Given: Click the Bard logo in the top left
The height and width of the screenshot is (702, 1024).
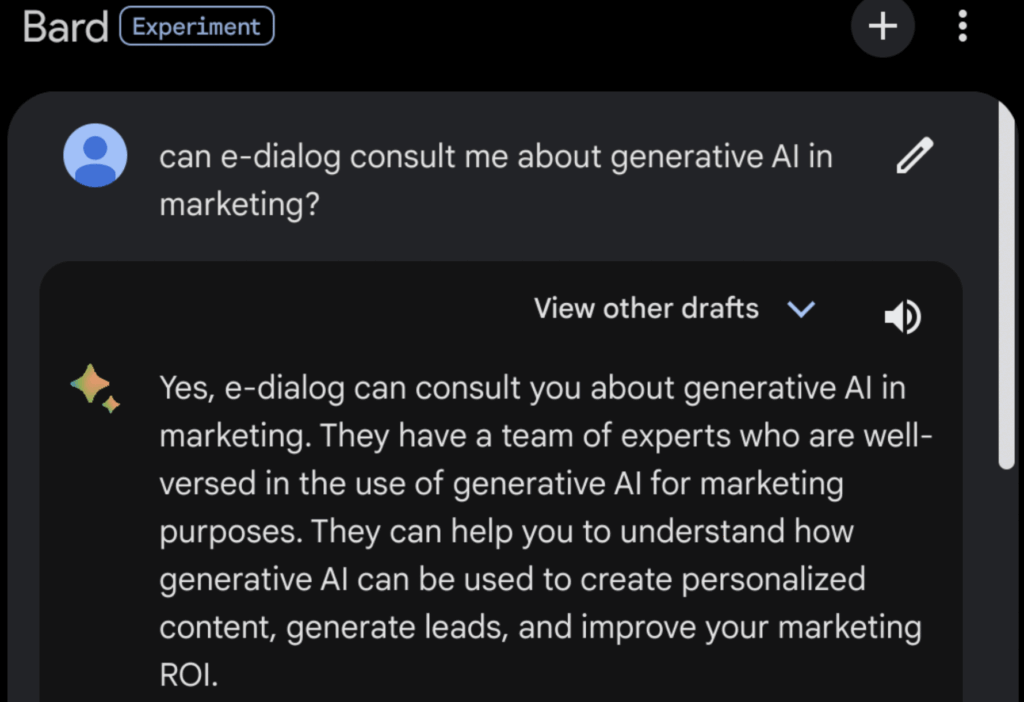Looking at the screenshot, I should click(63, 27).
